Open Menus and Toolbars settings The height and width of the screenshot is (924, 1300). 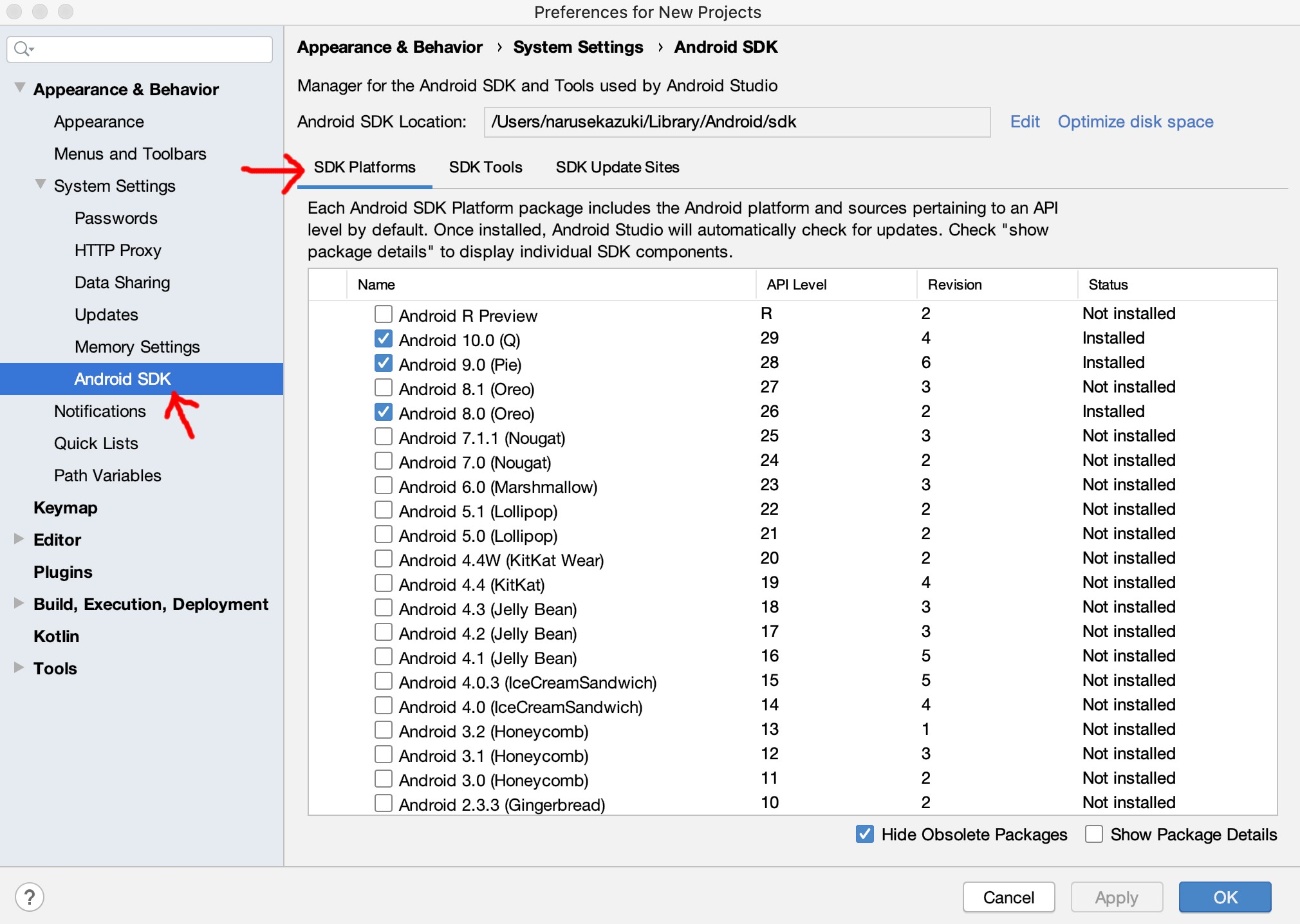click(130, 153)
